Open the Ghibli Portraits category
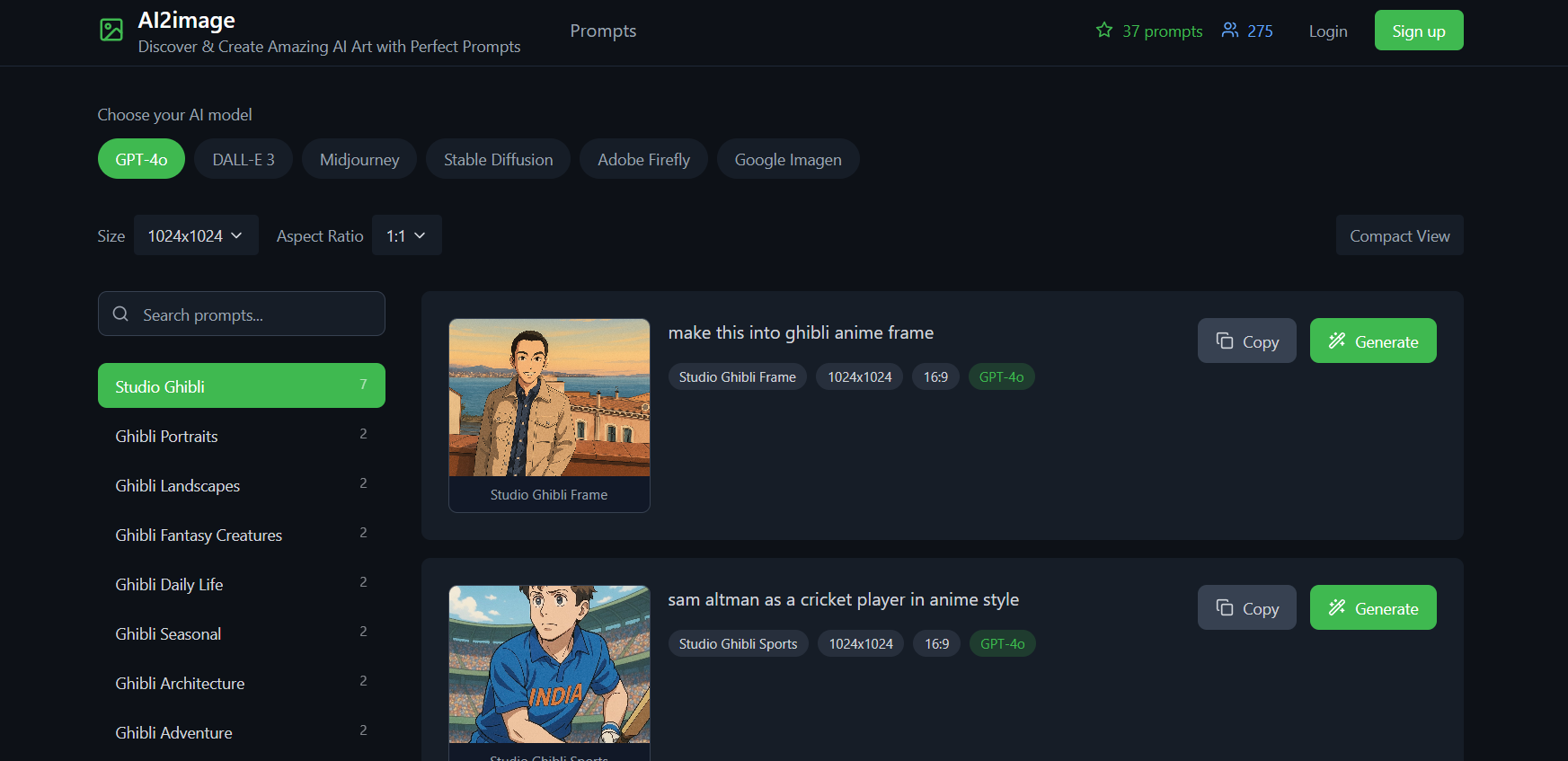 (242, 436)
